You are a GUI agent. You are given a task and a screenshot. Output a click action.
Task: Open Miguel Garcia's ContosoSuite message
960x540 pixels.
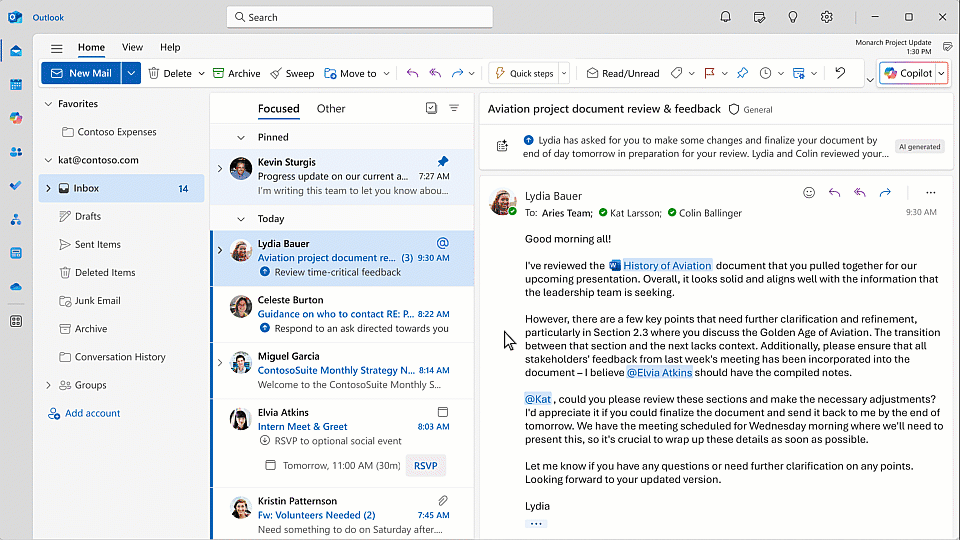(x=343, y=370)
